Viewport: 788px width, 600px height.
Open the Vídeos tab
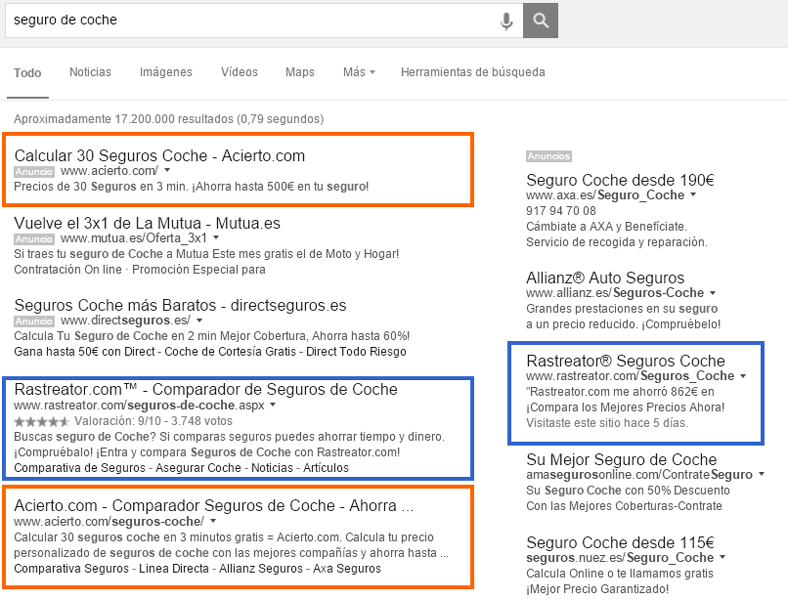pos(239,72)
